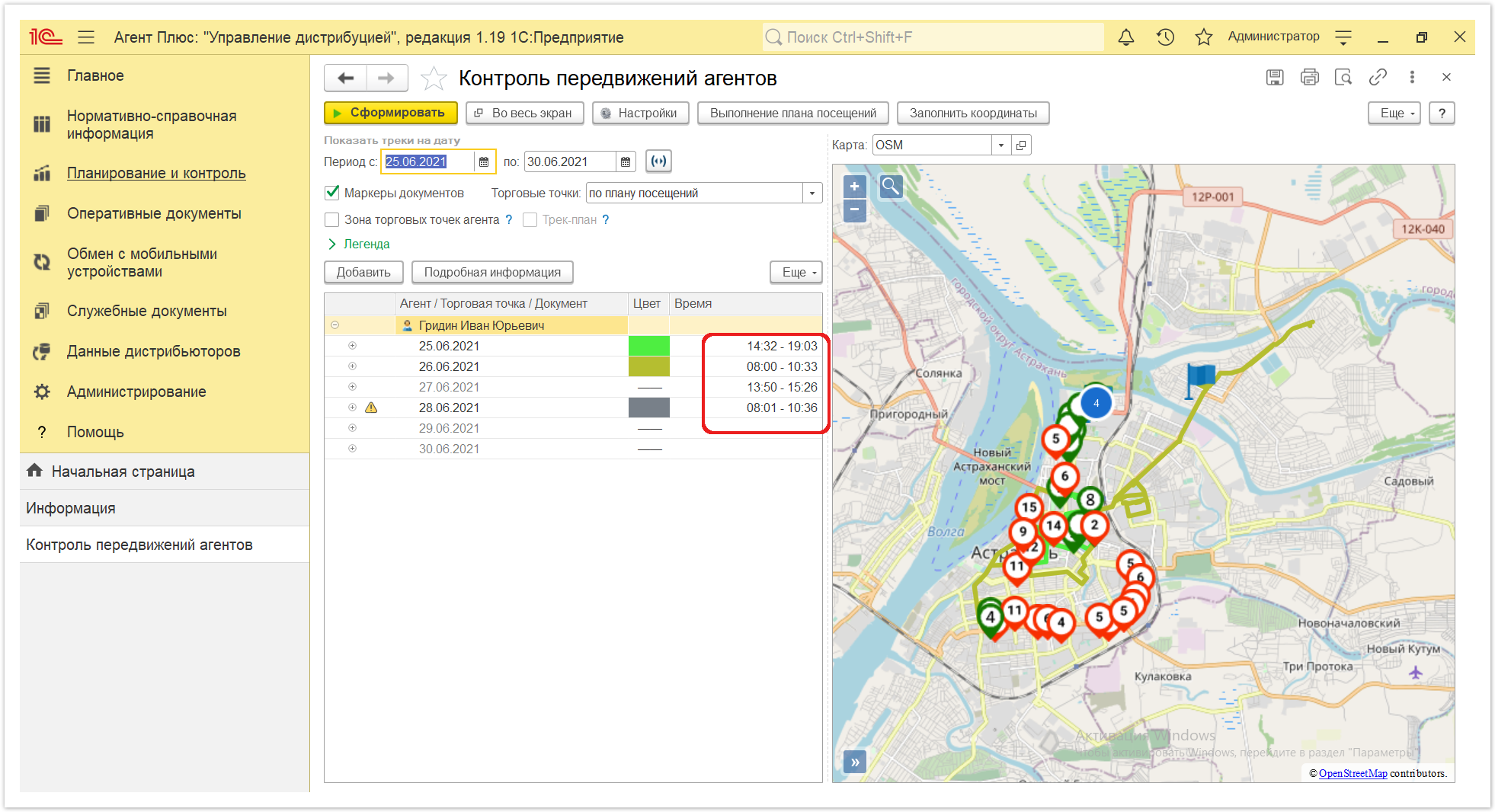This screenshot has width=1495, height=812.
Task: Click the warning icon on 28.06.2021 row
Action: [x=371, y=408]
